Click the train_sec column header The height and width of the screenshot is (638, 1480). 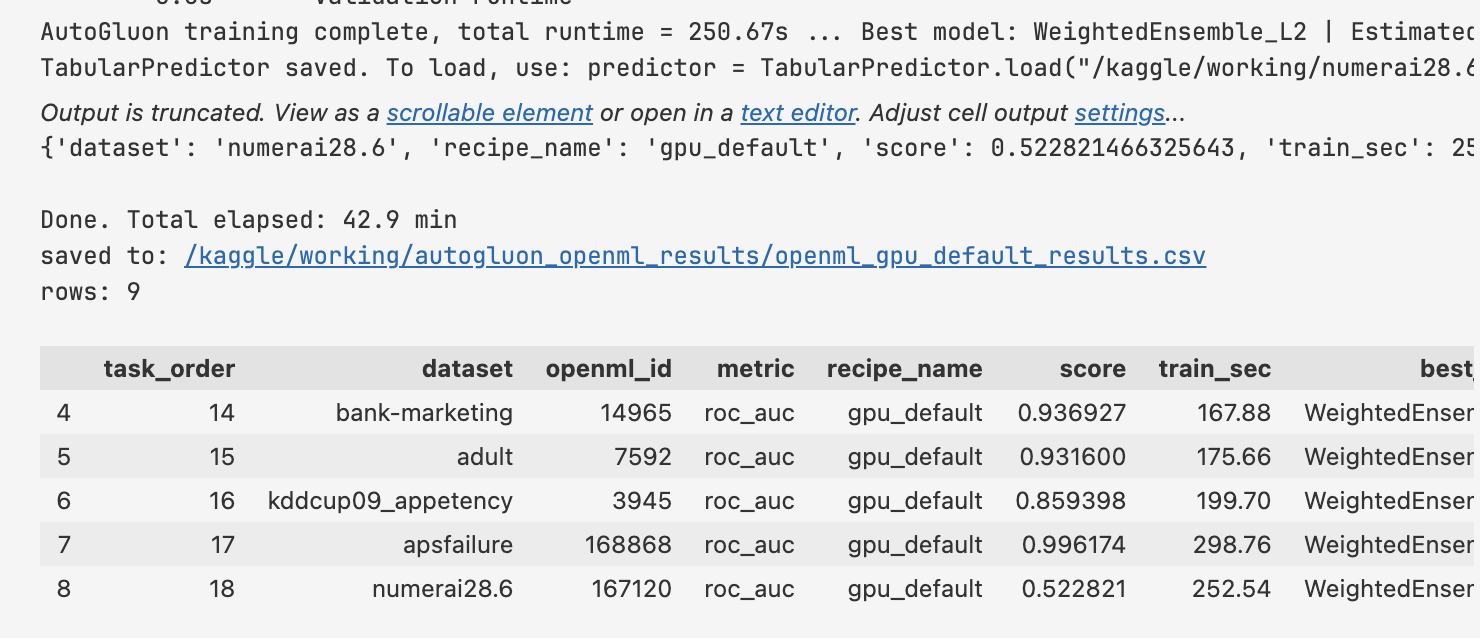click(x=1214, y=369)
